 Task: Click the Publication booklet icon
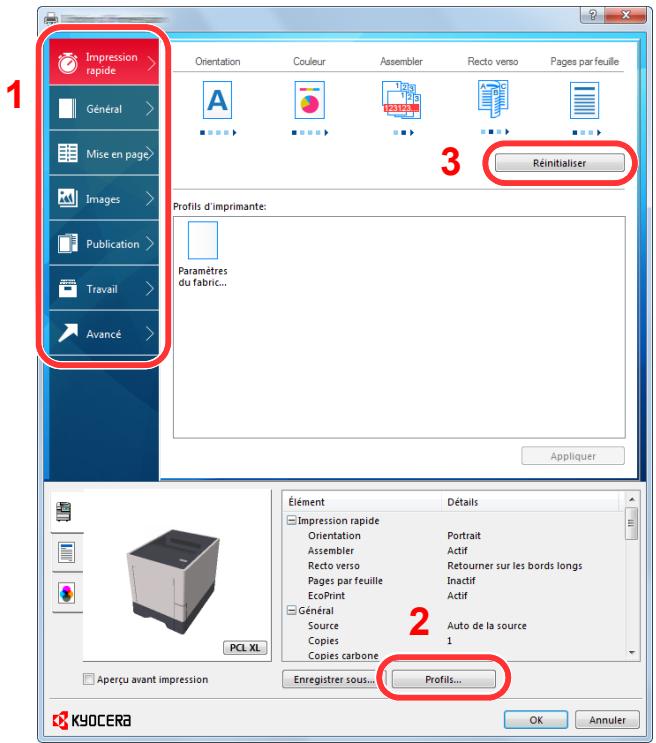(68, 243)
